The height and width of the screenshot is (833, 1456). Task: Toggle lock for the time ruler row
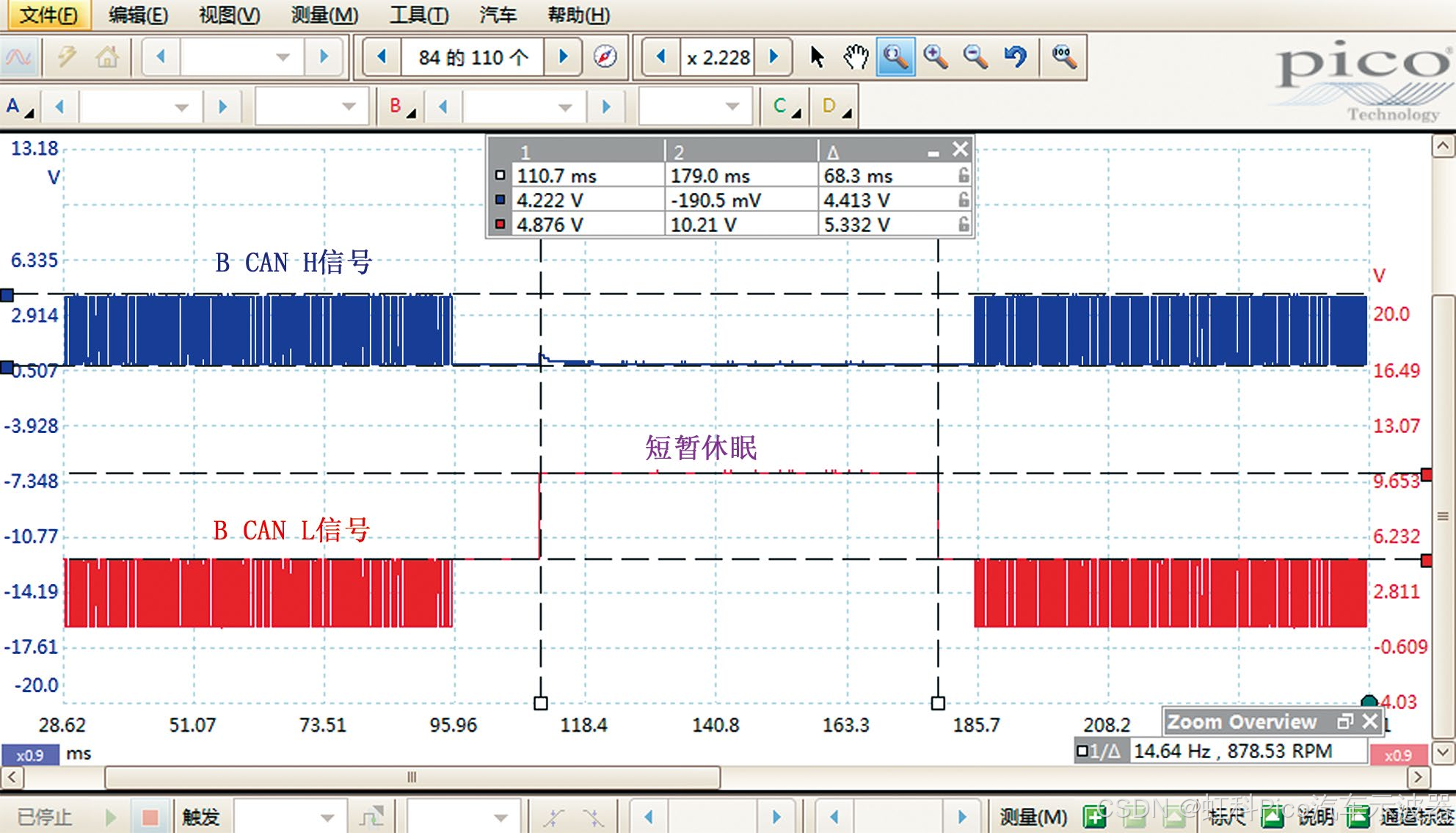point(963,175)
